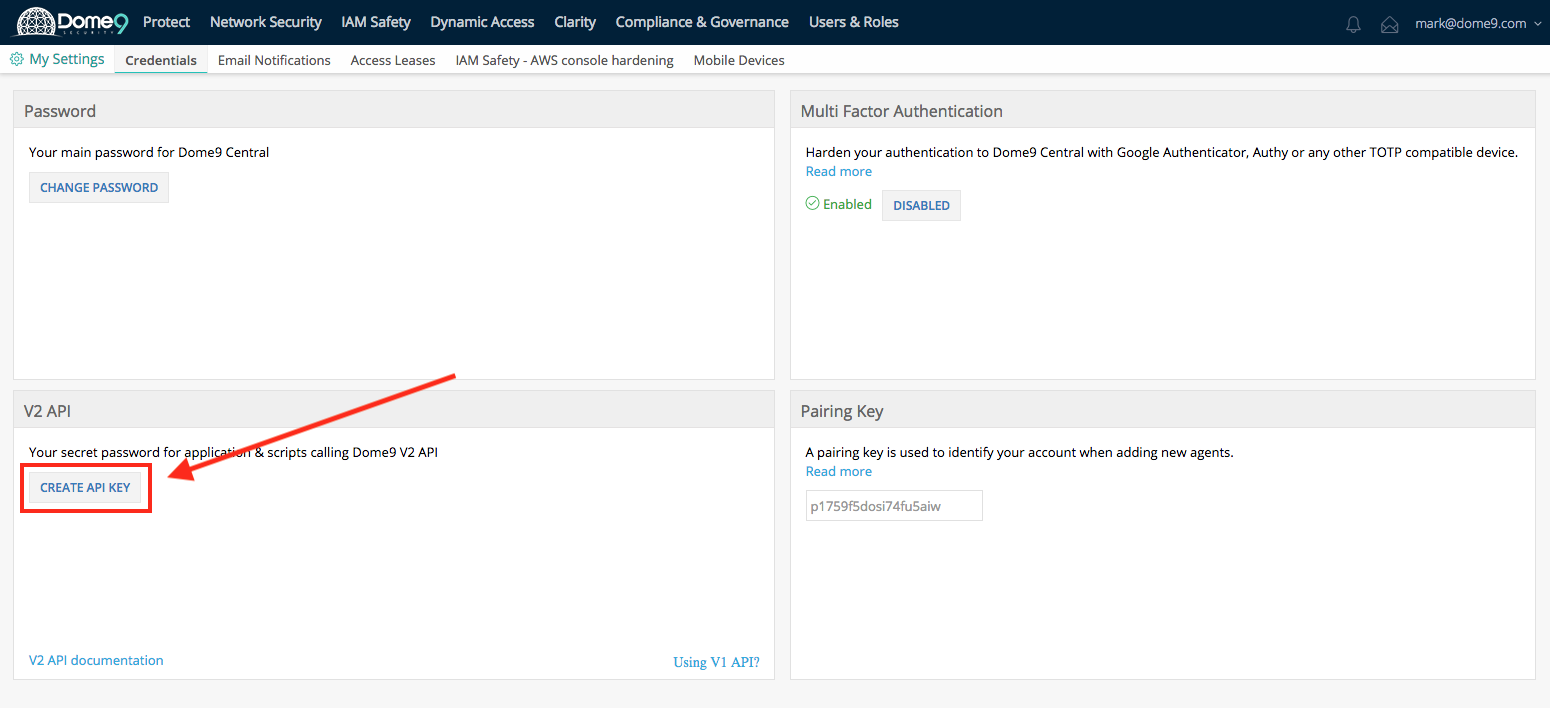This screenshot has width=1550, height=708.
Task: Click the My Settings label
Action: [67, 59]
